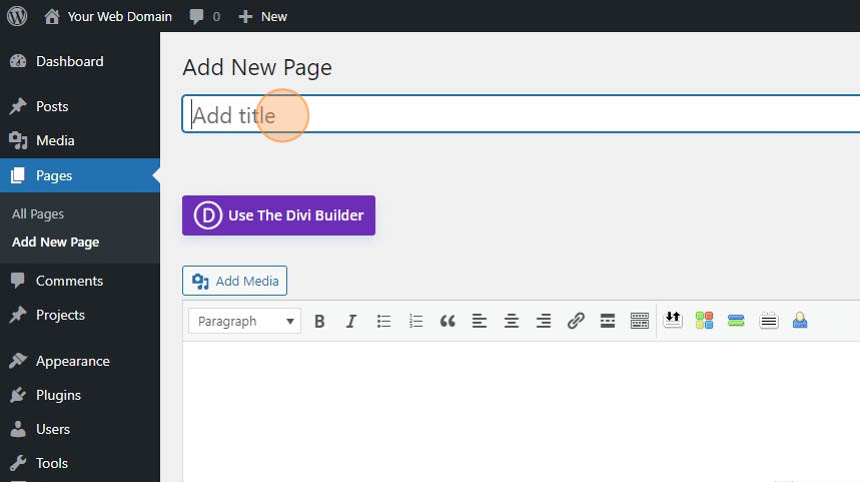Click the Pages documents icon
The image size is (860, 482).
click(18, 175)
